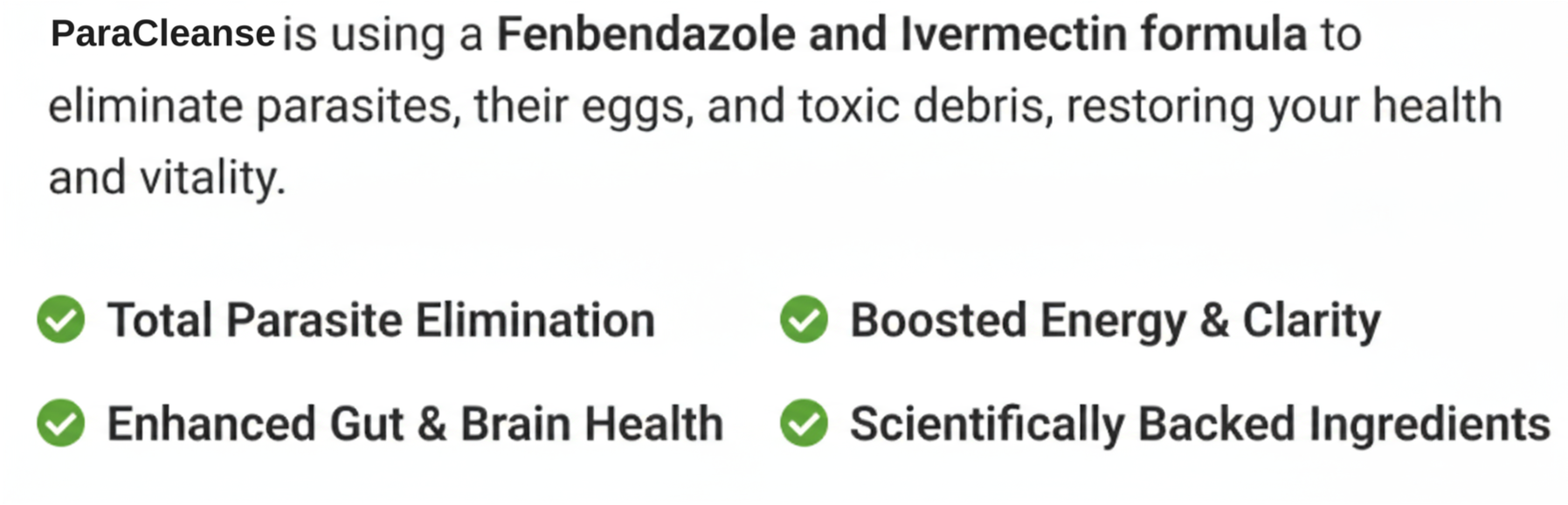Viewport: 1568px width, 505px height.
Task: Click the bold word "Fenbendazole"
Action: coord(646,34)
